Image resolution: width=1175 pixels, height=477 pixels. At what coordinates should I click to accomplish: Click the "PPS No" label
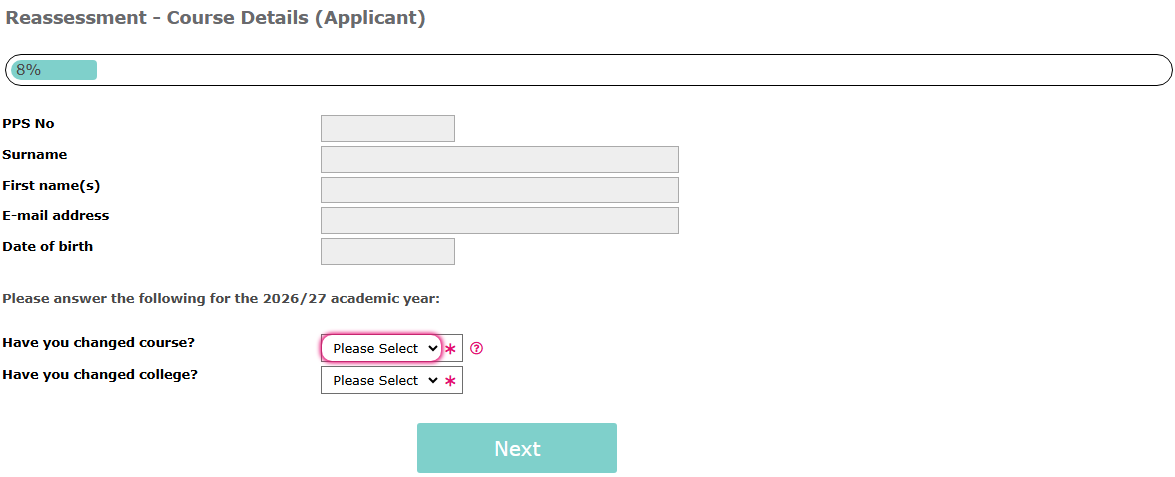tap(28, 124)
